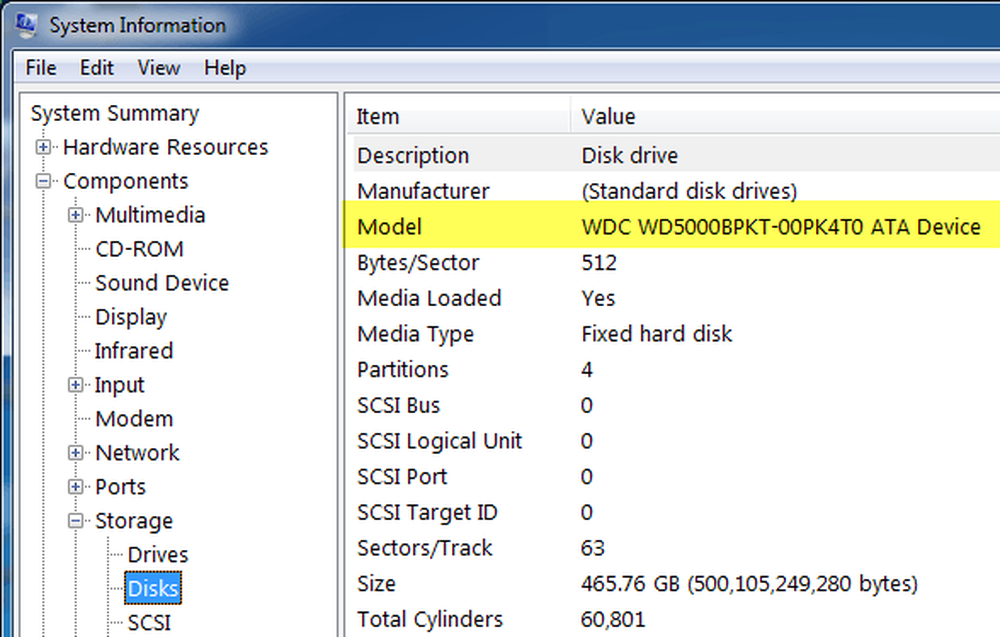Click the System Information title bar icon
Screen dimensions: 1000x637
pos(26,25)
